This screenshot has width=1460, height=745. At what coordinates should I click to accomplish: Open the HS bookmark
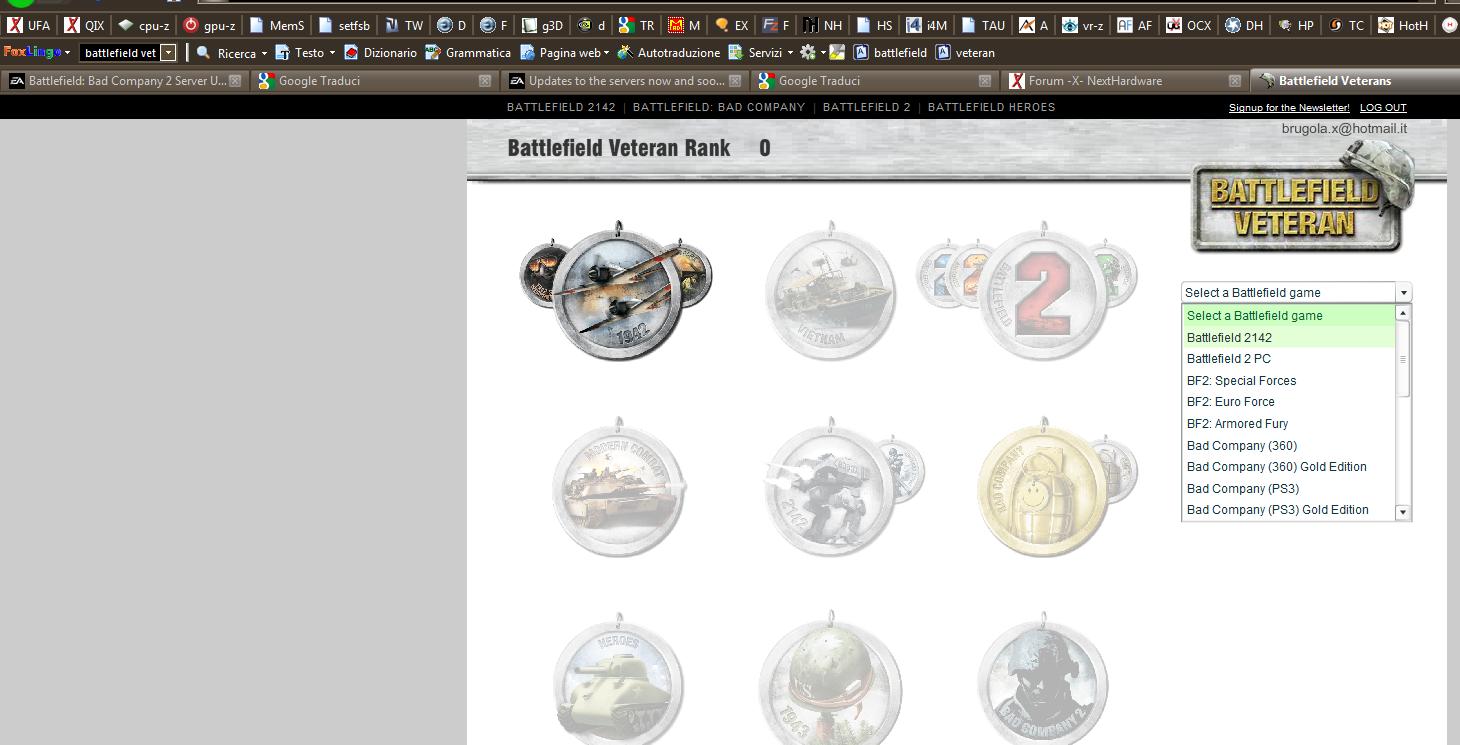coord(874,25)
